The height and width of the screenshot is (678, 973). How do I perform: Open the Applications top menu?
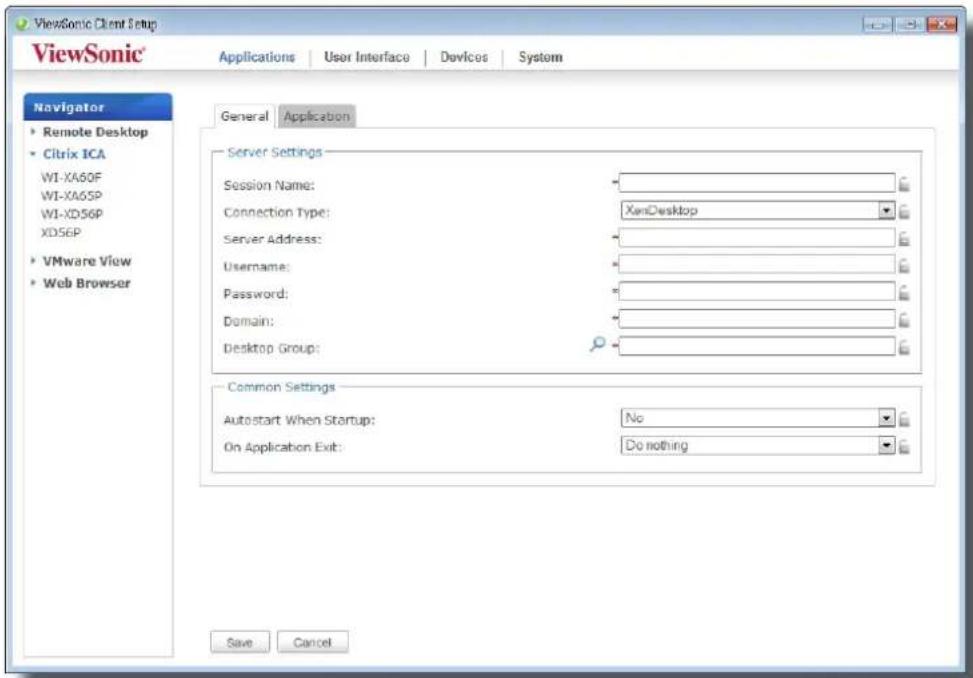coord(257,57)
